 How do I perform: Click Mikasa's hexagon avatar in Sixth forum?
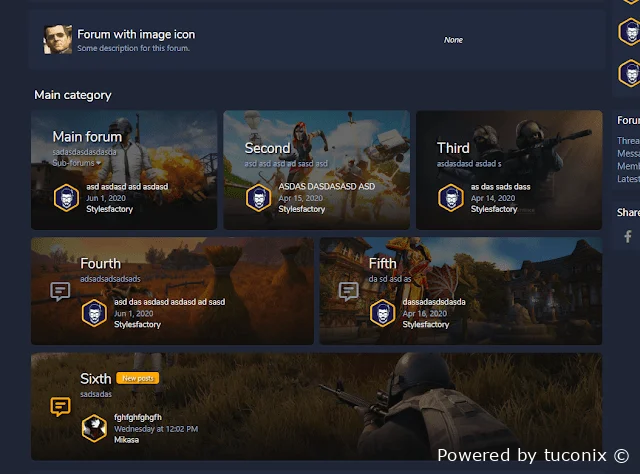(94, 429)
